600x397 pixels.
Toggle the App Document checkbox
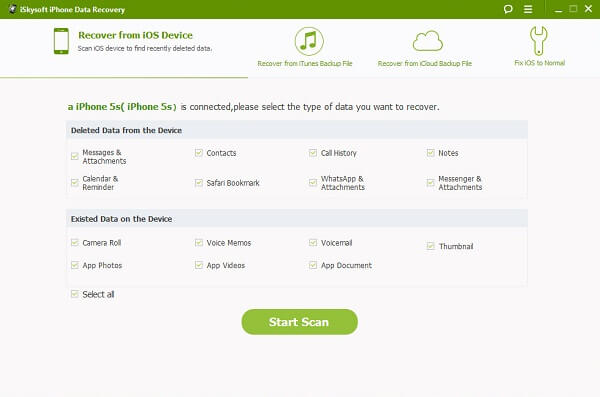313,265
